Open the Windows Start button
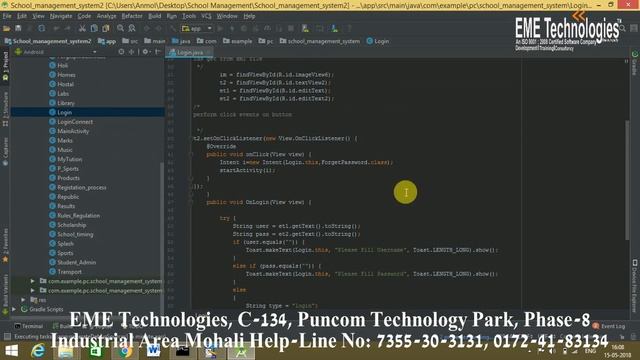Viewport: 640px width, 360px height. (x=11, y=351)
